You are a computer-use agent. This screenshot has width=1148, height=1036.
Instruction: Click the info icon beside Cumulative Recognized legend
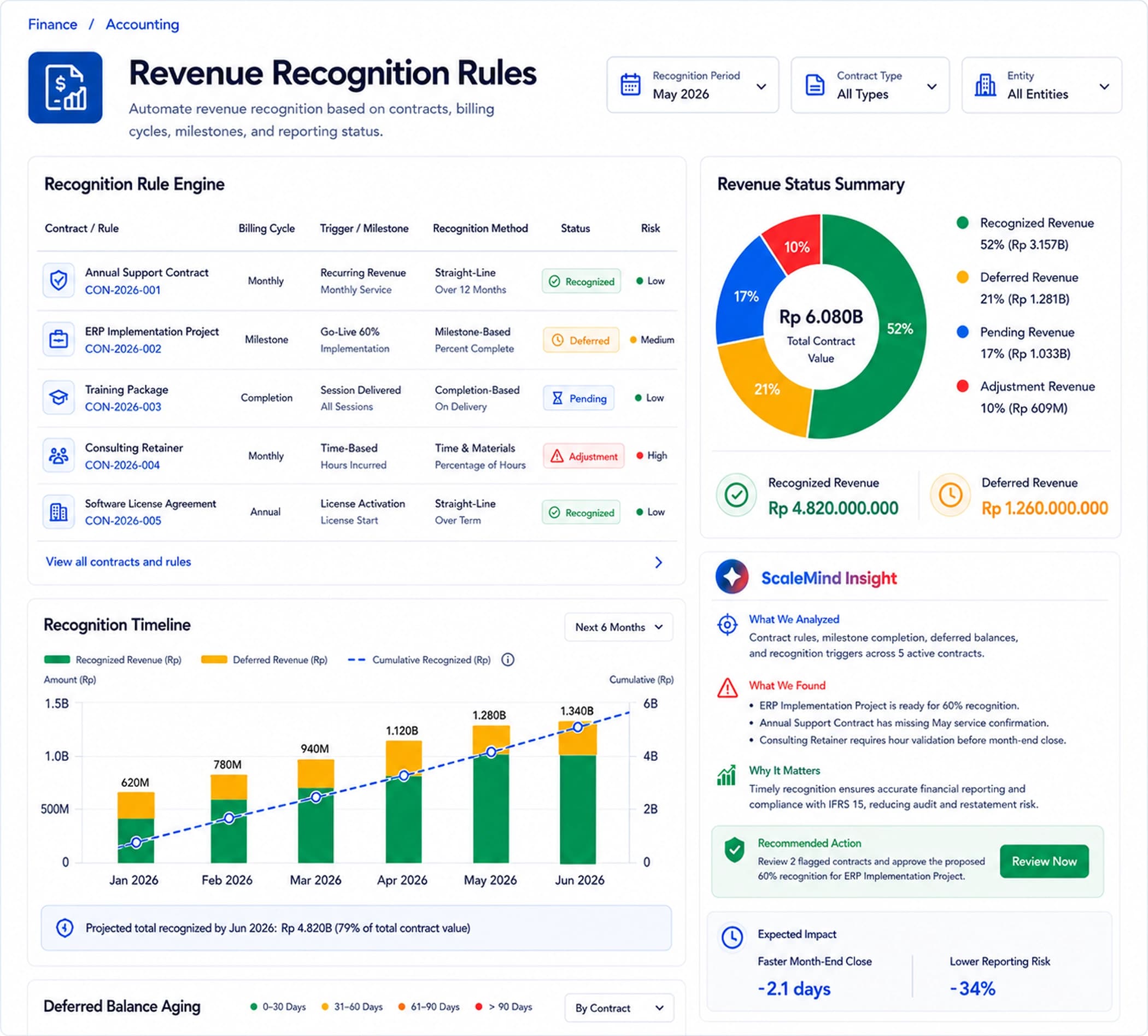click(x=508, y=660)
